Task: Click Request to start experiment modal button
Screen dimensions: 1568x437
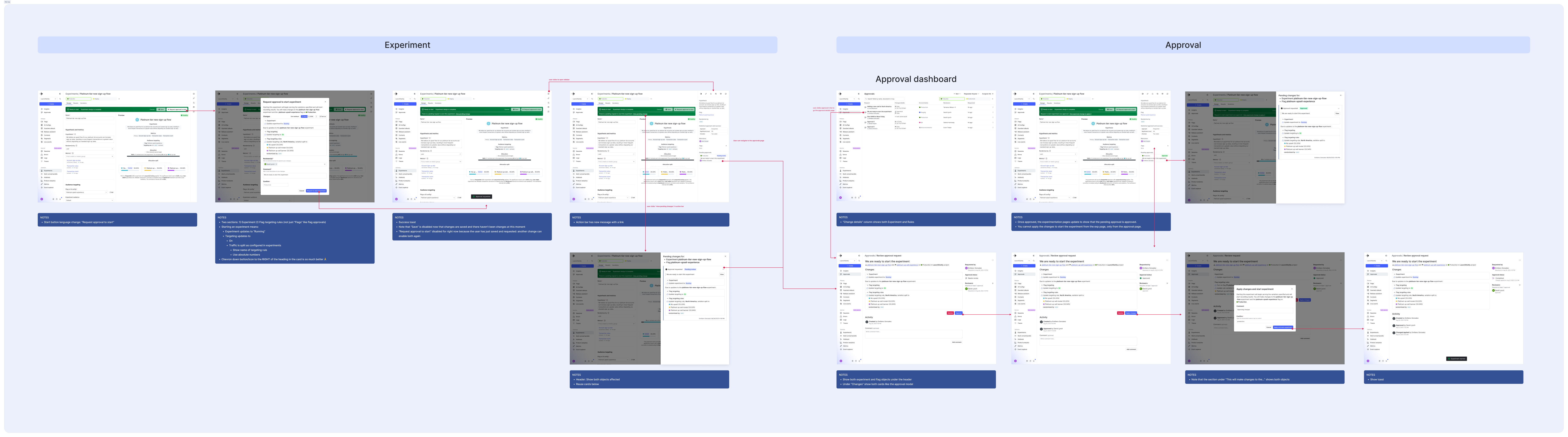Action: click(317, 191)
